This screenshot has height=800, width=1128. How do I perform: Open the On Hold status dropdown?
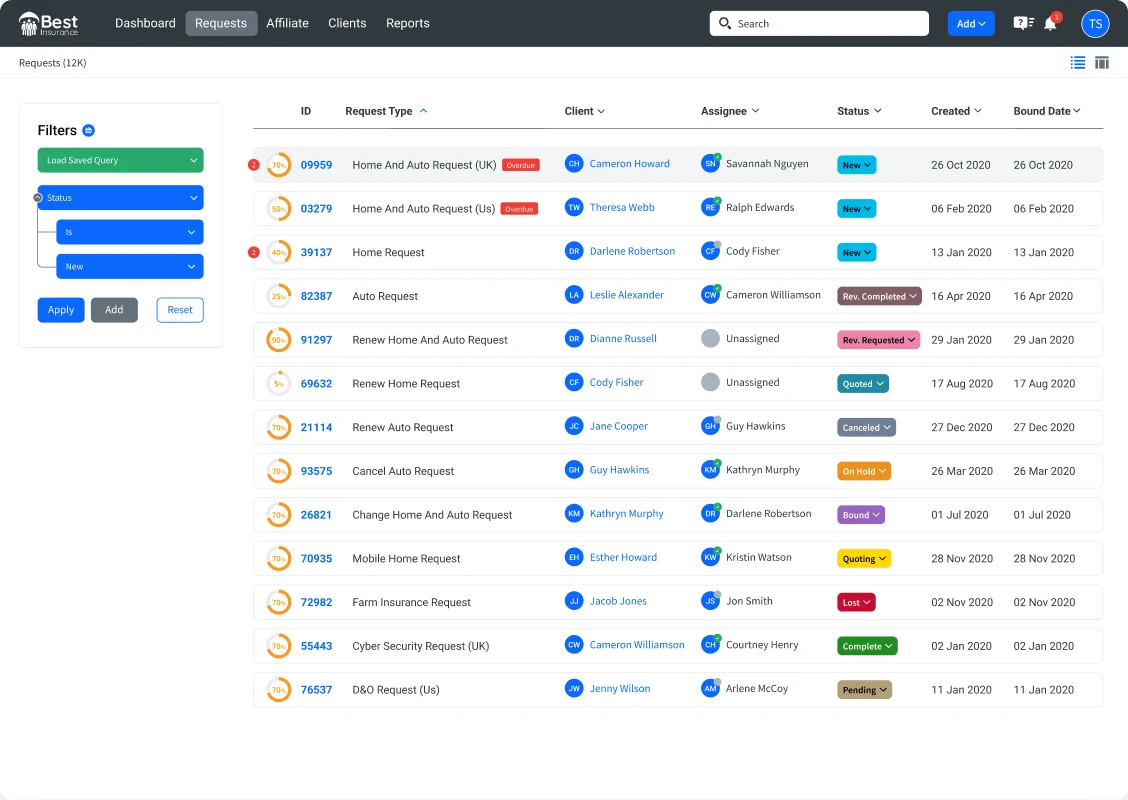pos(864,471)
